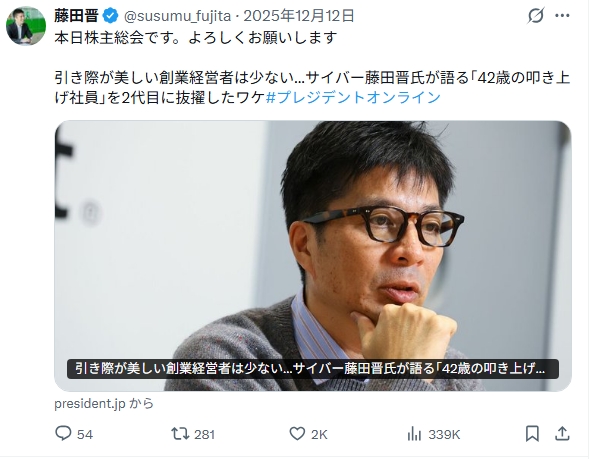
Task: Click the #プレジデントオンライン hashtag
Action: coord(353,97)
